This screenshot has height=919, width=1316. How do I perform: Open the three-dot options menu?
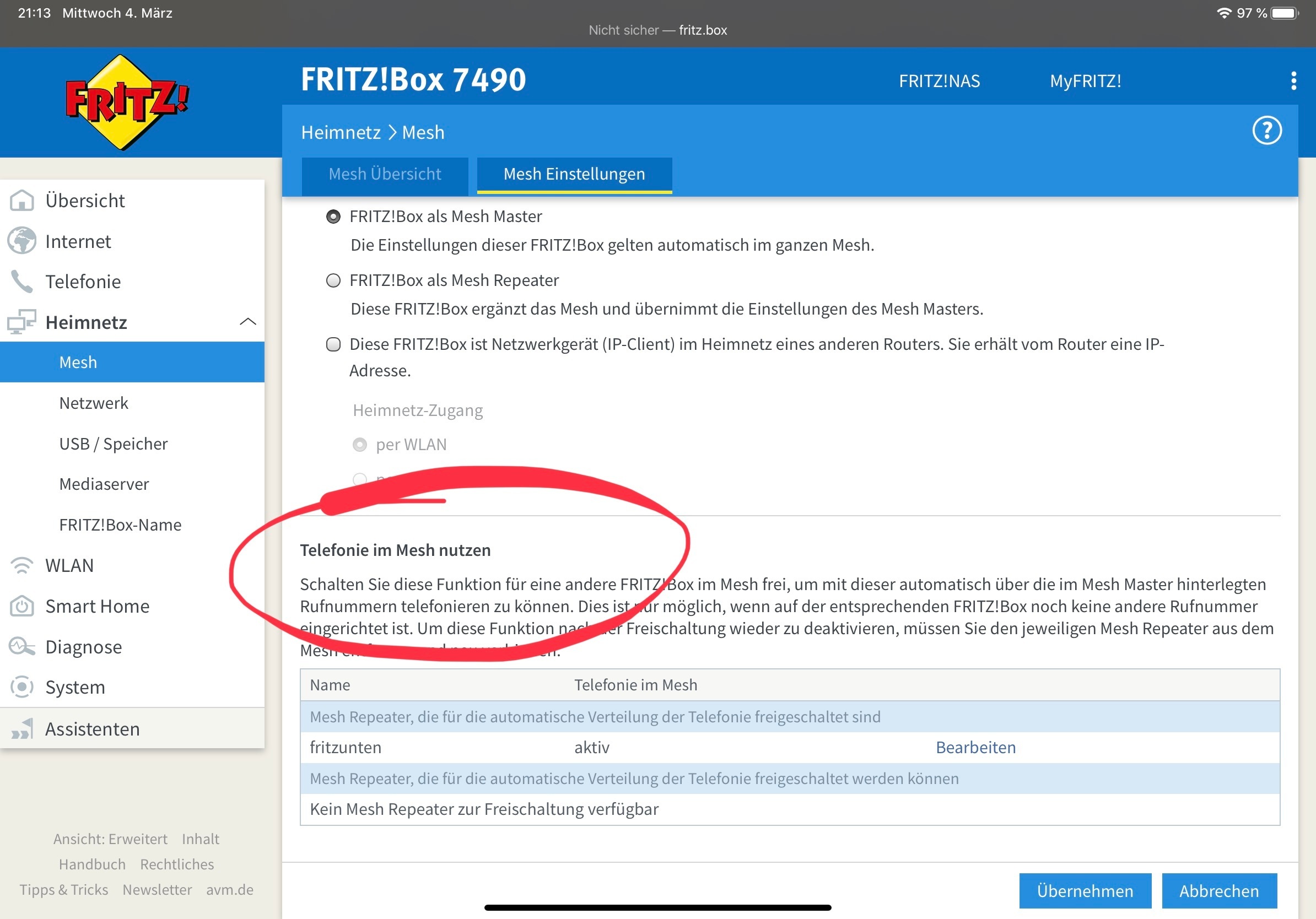(x=1293, y=81)
